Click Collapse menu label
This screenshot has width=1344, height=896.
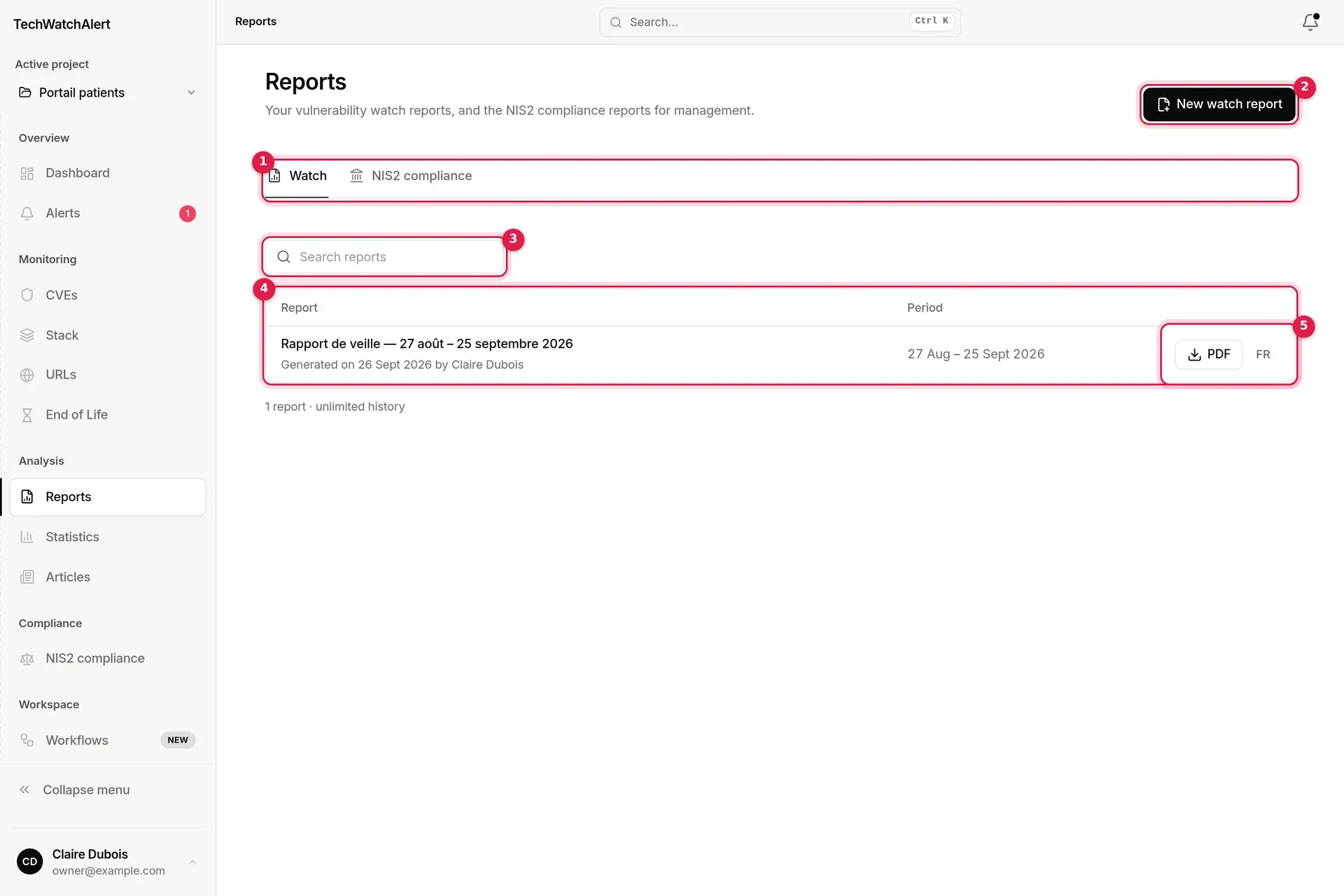coord(87,790)
